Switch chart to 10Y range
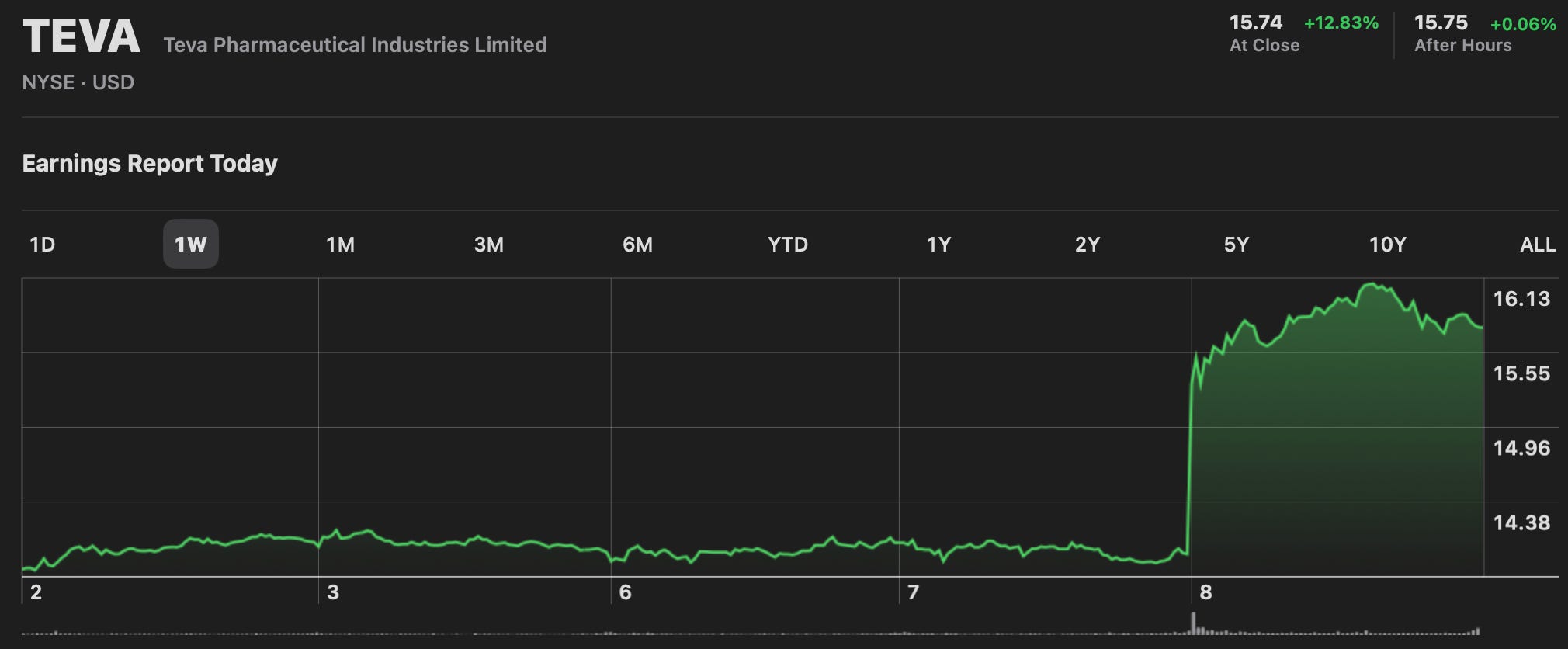The width and height of the screenshot is (1568, 649). pyautogui.click(x=1387, y=245)
